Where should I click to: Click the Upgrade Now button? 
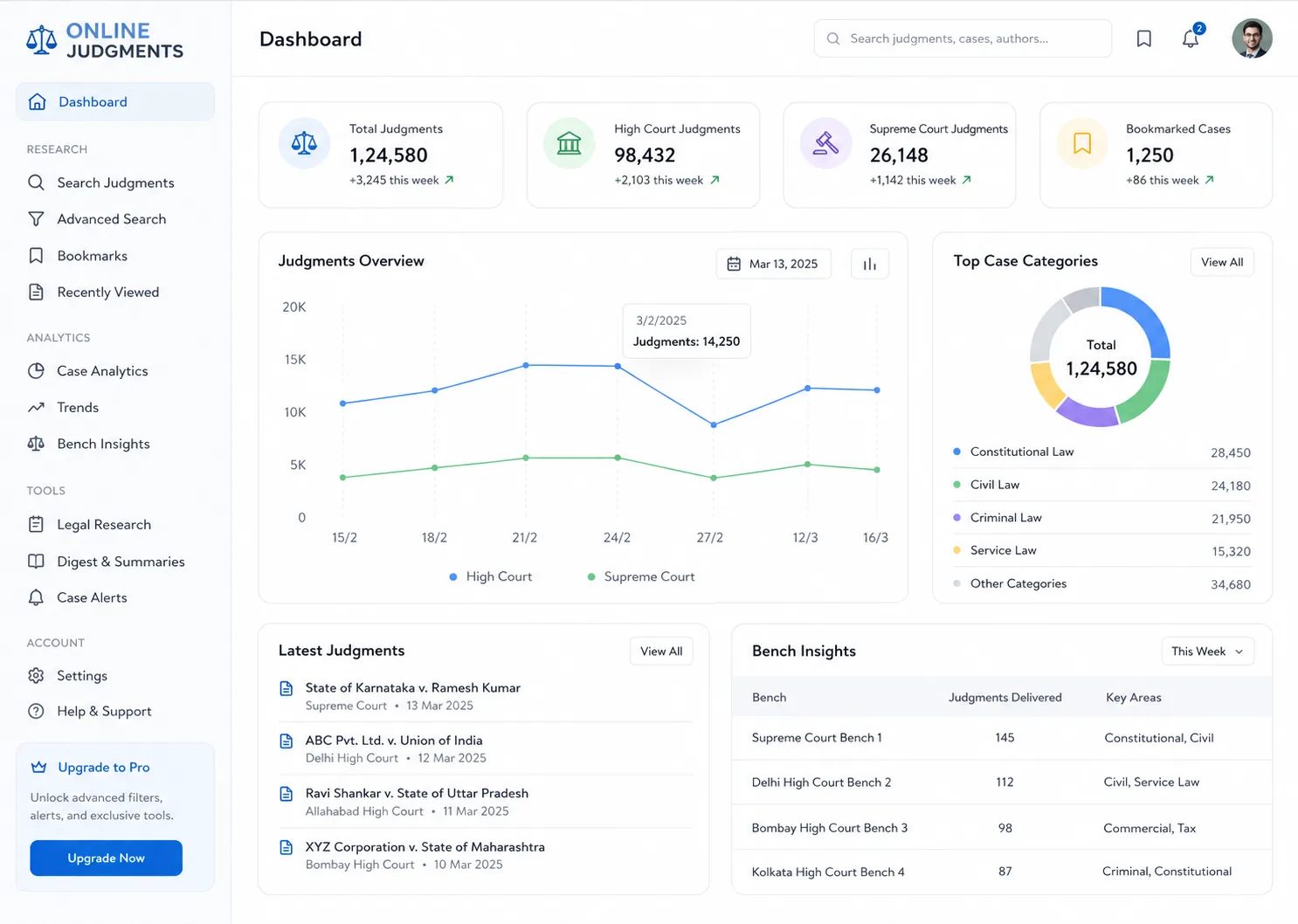point(107,858)
